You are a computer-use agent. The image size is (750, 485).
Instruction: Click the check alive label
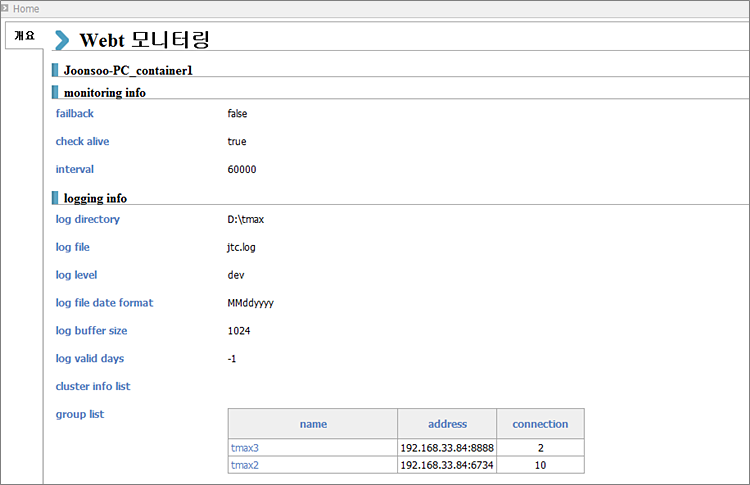pos(82,141)
